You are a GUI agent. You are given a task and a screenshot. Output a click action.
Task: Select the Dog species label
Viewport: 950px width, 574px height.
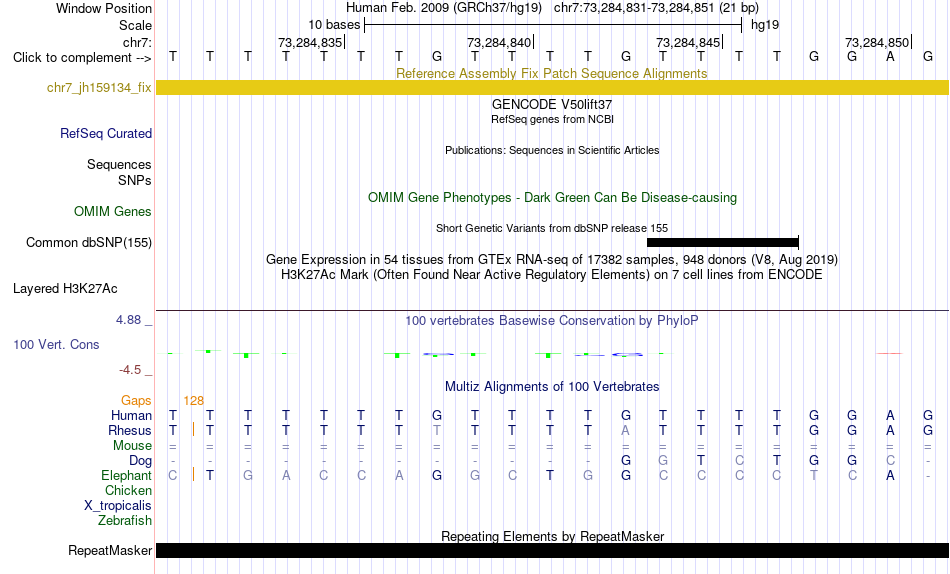pos(141,461)
